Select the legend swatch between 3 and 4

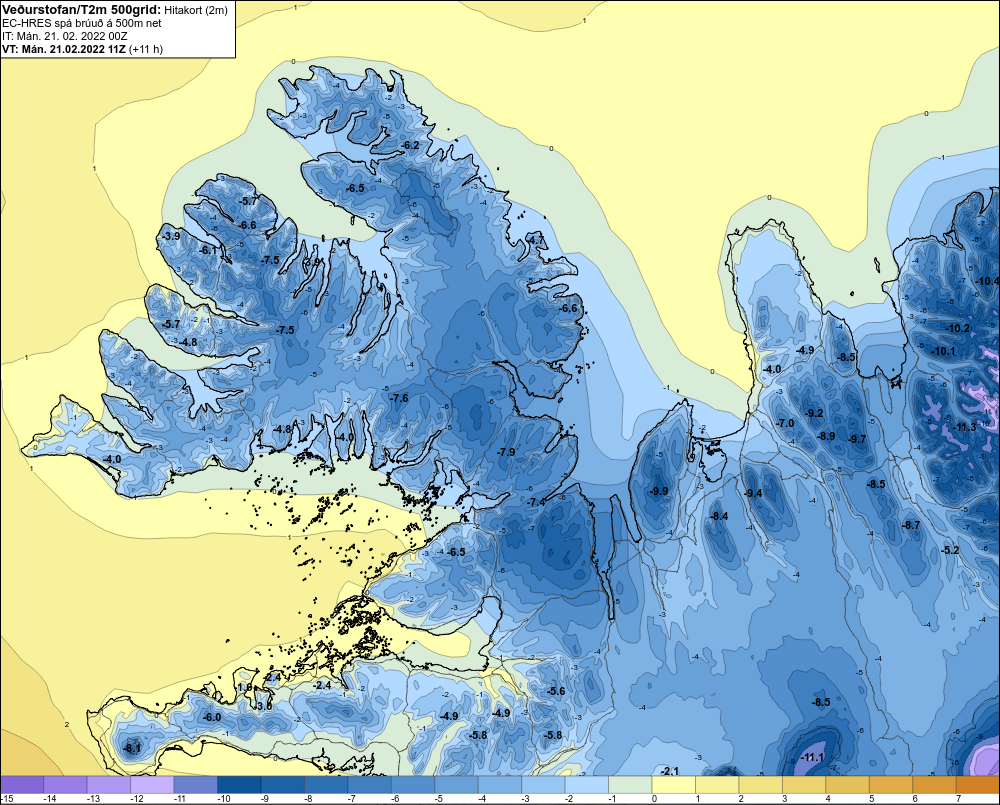pos(804,785)
